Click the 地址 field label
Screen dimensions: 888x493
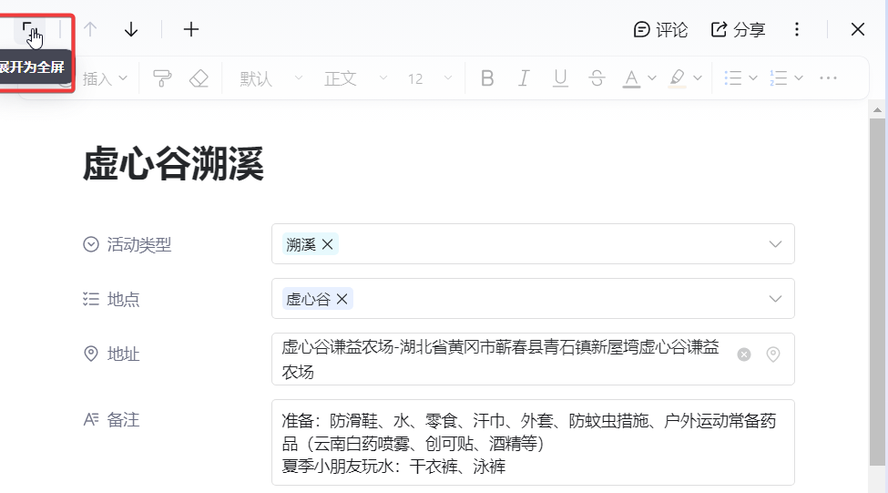[123, 354]
